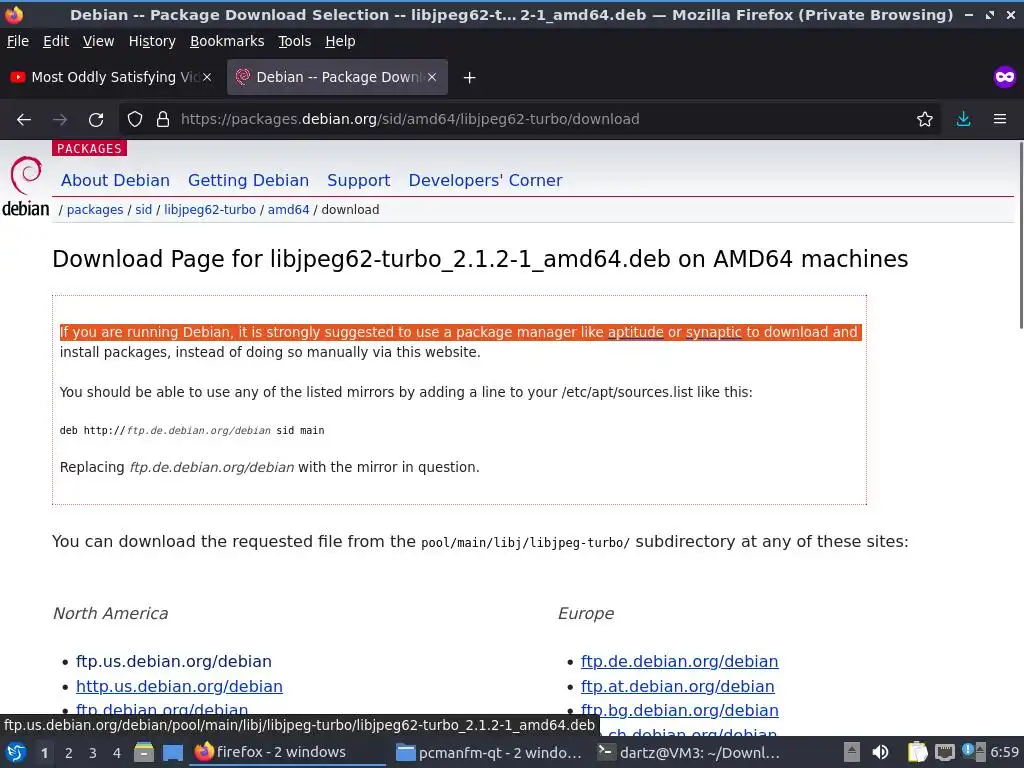Click the sid breadcrumb link

(x=144, y=210)
